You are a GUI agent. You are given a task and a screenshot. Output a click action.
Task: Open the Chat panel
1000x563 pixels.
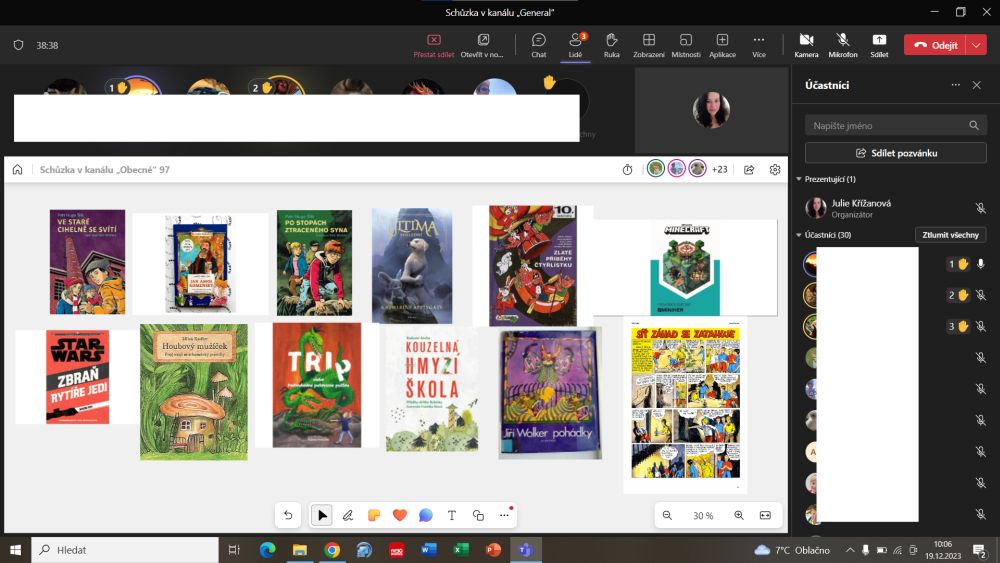click(x=539, y=45)
